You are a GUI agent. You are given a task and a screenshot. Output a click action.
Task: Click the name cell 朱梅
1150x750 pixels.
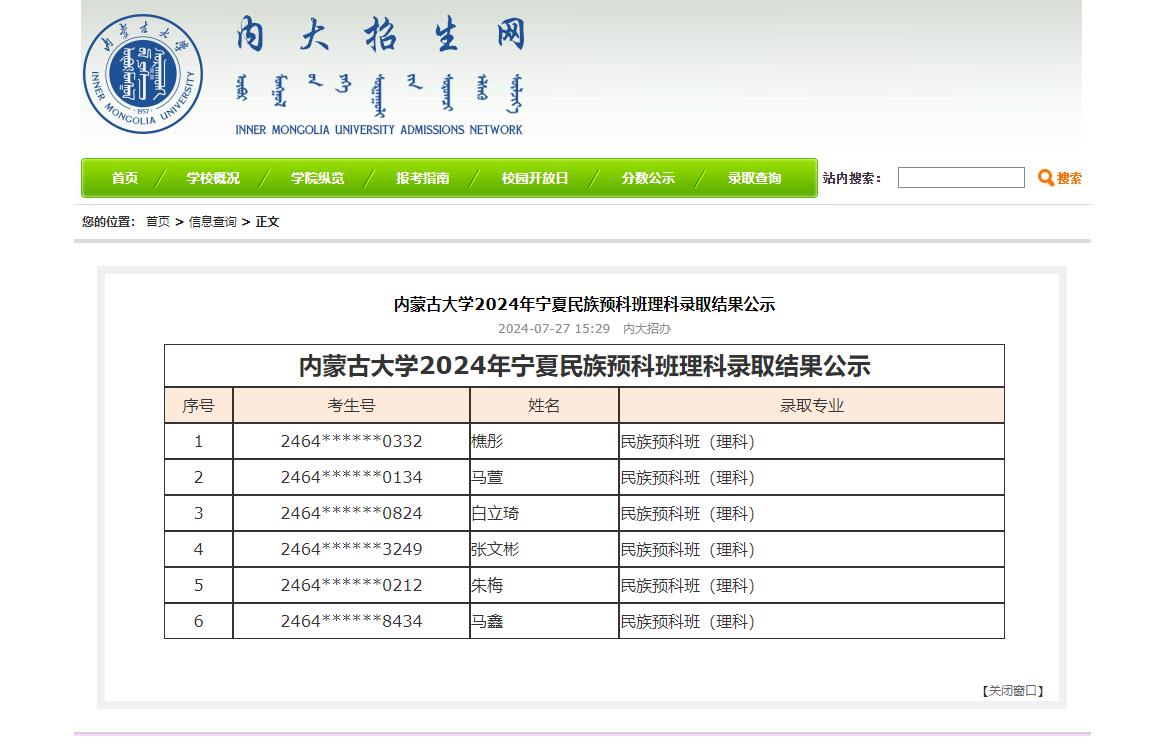pos(544,585)
